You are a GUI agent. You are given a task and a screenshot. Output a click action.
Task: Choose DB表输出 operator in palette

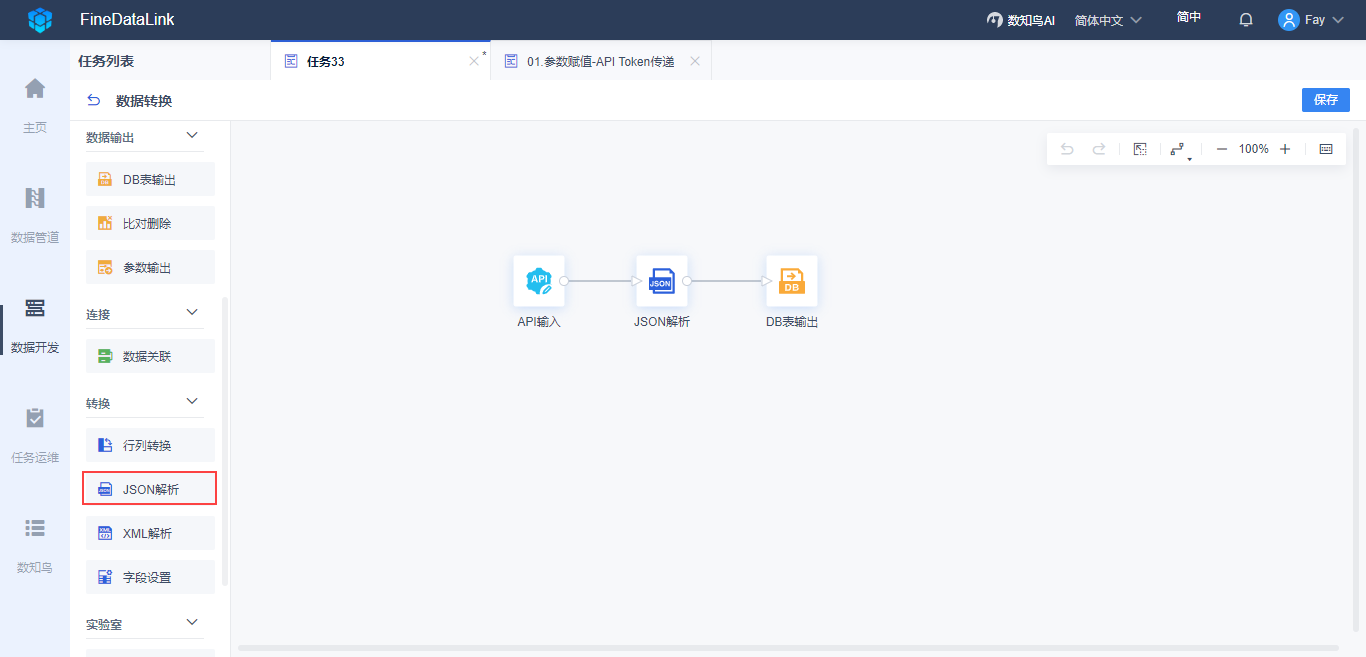[150, 179]
